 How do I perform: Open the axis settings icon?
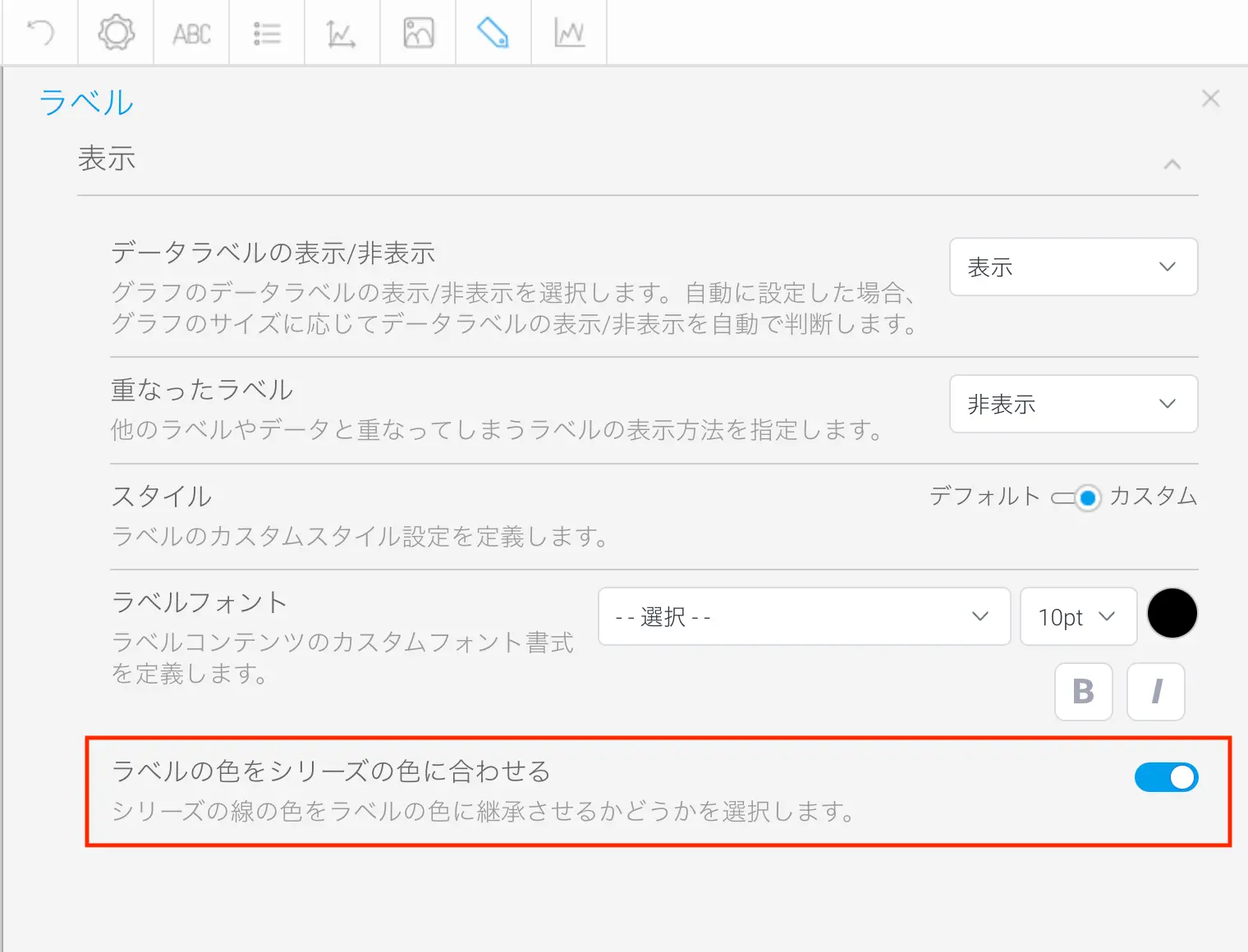342,34
